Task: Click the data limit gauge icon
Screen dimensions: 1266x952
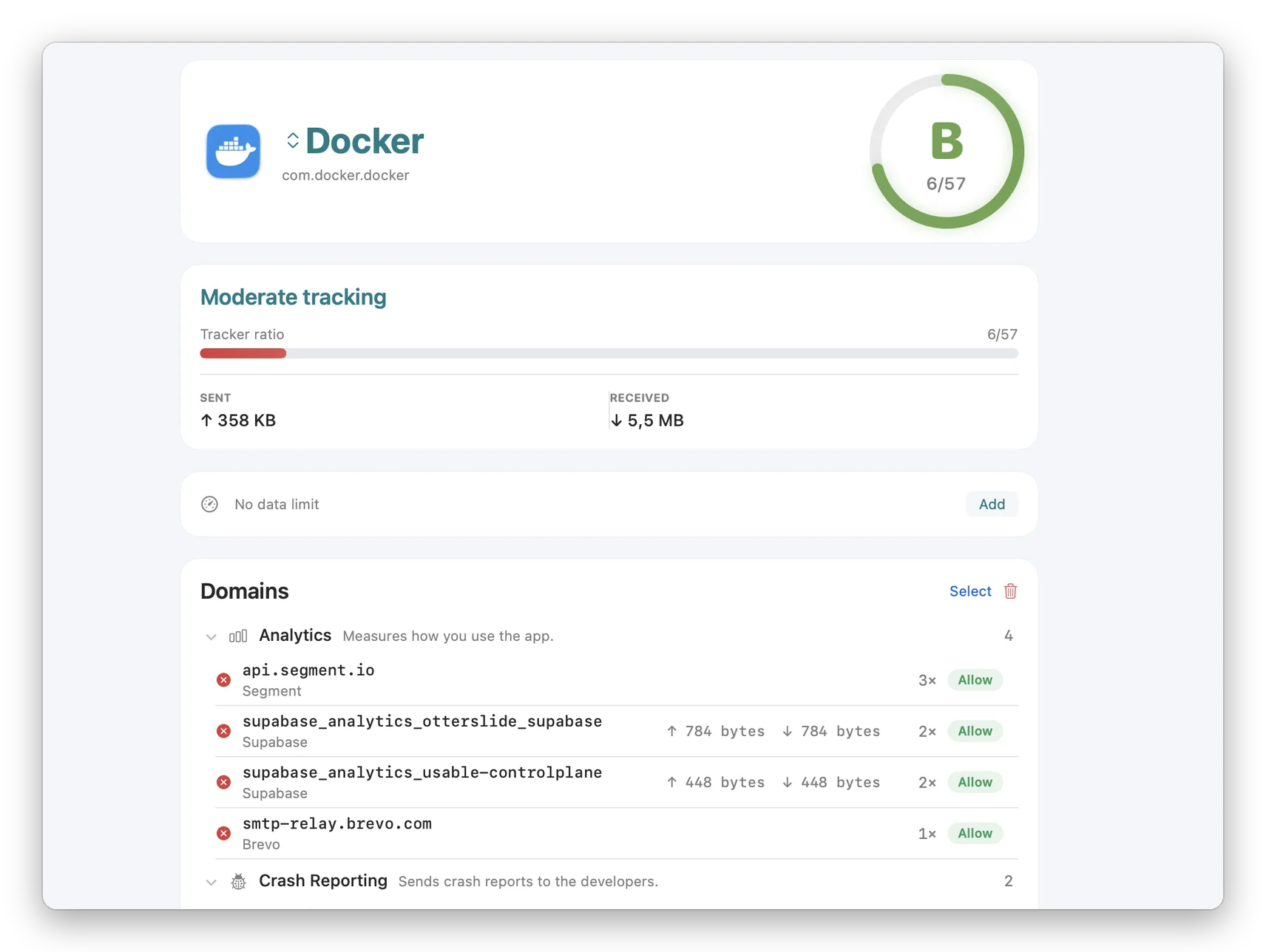Action: 210,504
